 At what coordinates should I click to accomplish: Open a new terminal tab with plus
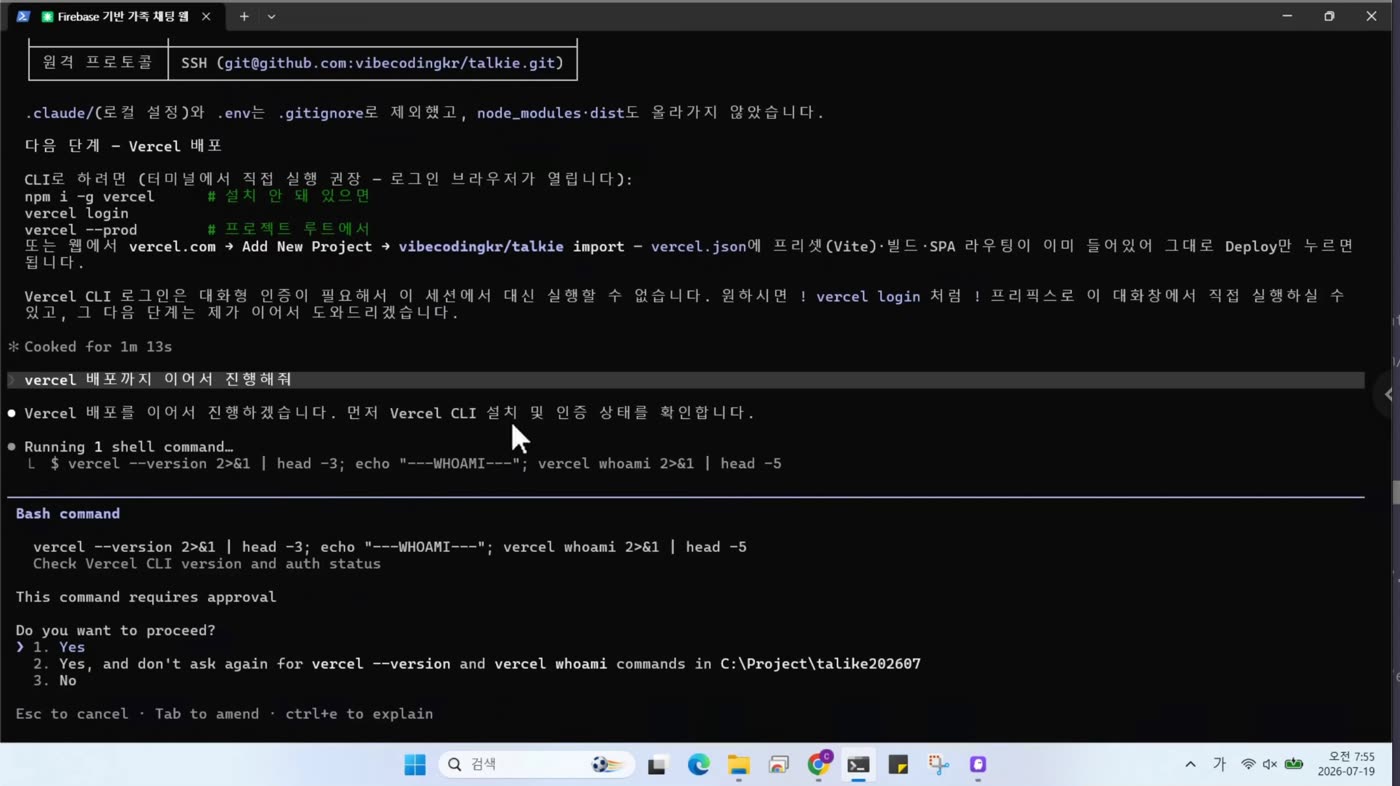244,17
